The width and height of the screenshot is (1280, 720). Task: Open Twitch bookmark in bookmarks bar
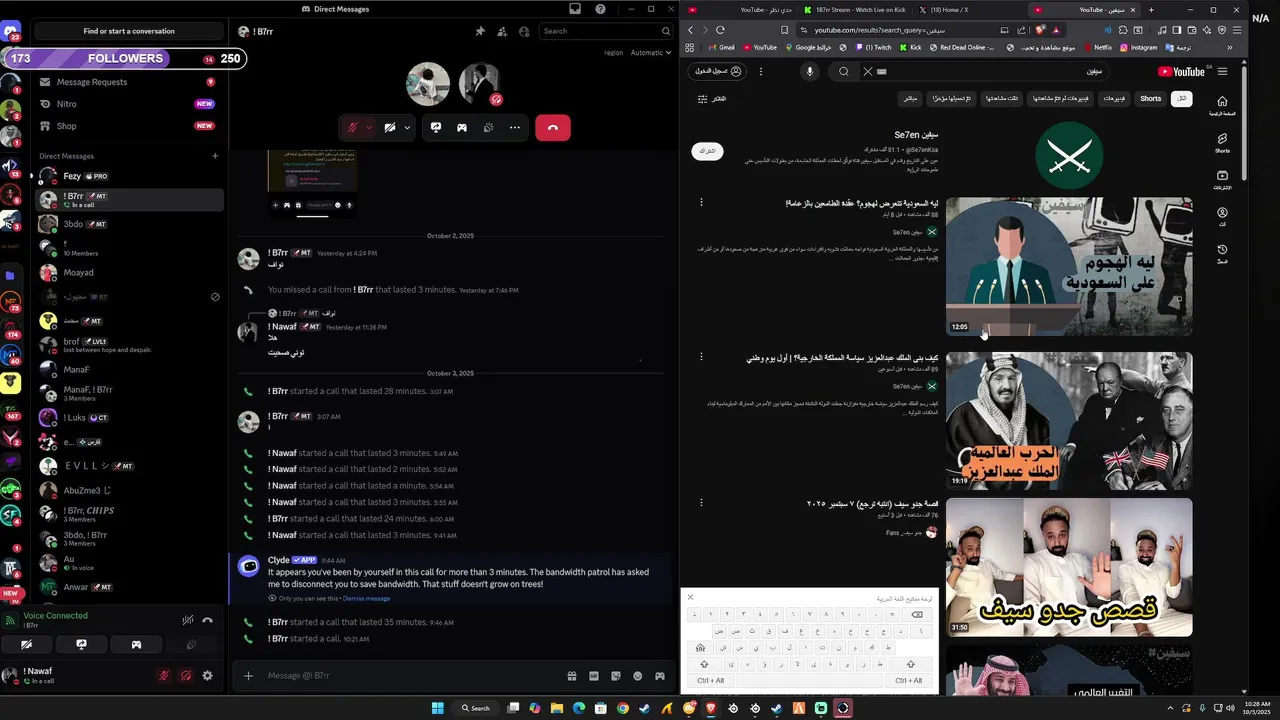coord(875,47)
